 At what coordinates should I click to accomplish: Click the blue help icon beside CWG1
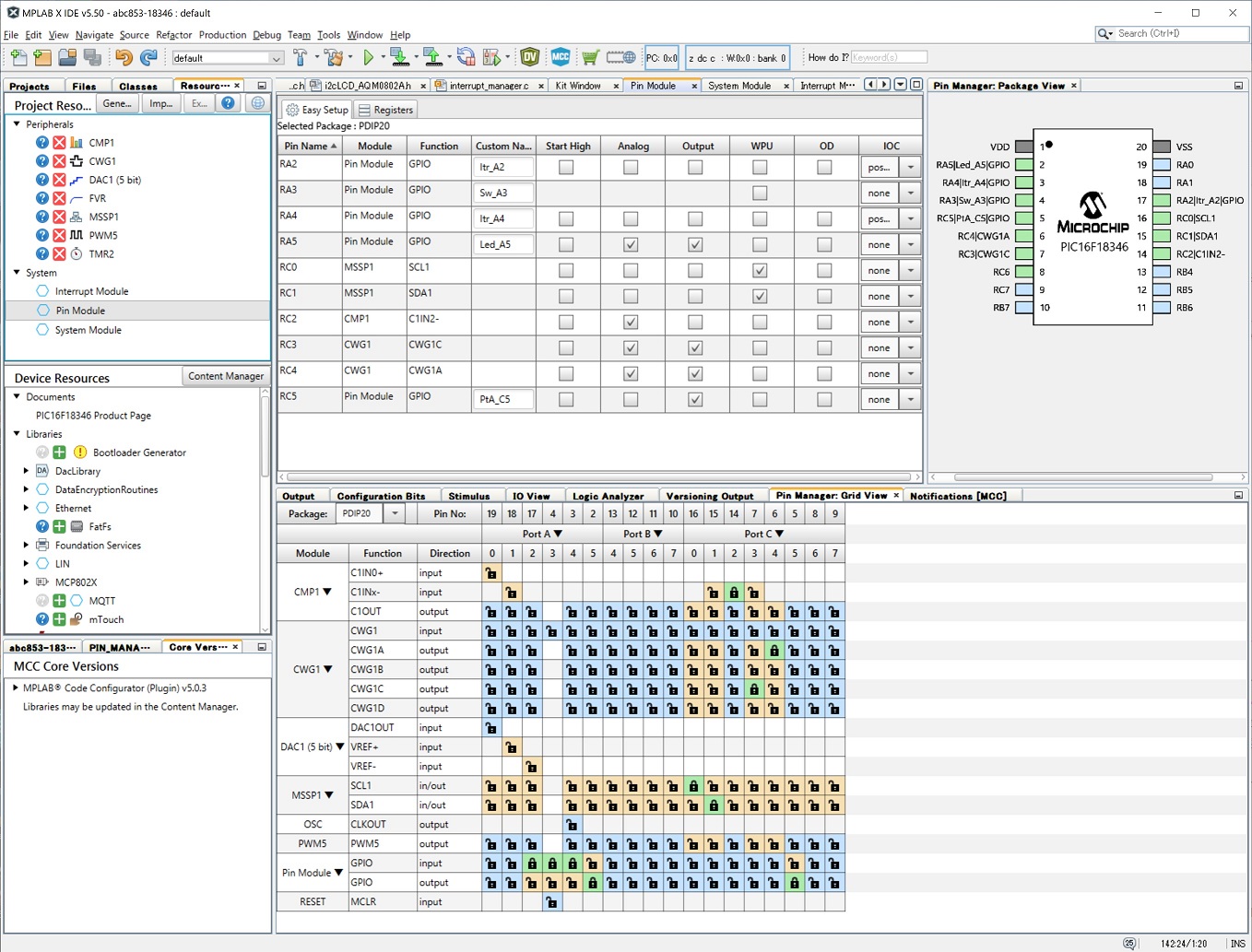[42, 161]
